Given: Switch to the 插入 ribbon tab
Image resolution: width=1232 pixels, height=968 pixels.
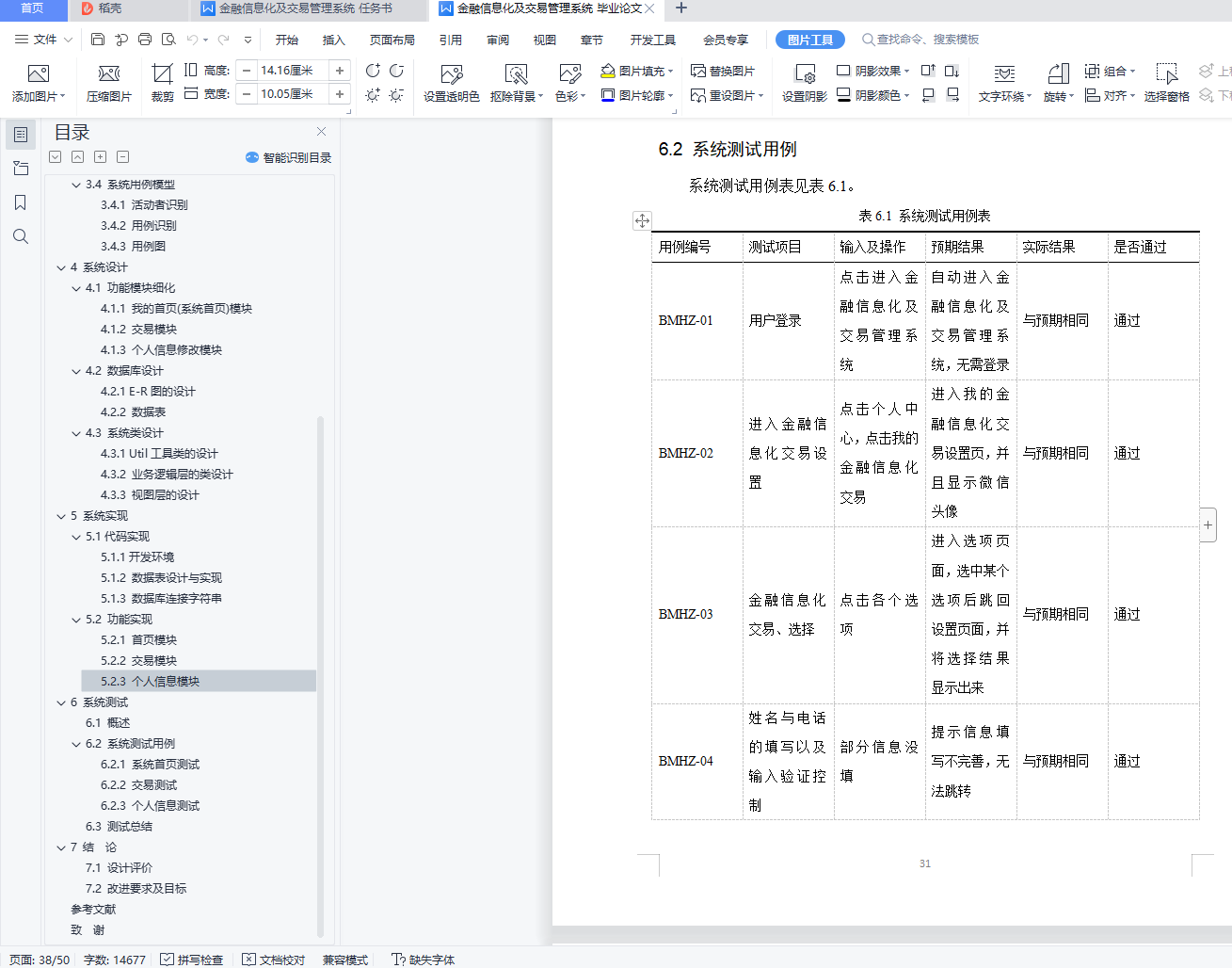Looking at the screenshot, I should click(334, 40).
